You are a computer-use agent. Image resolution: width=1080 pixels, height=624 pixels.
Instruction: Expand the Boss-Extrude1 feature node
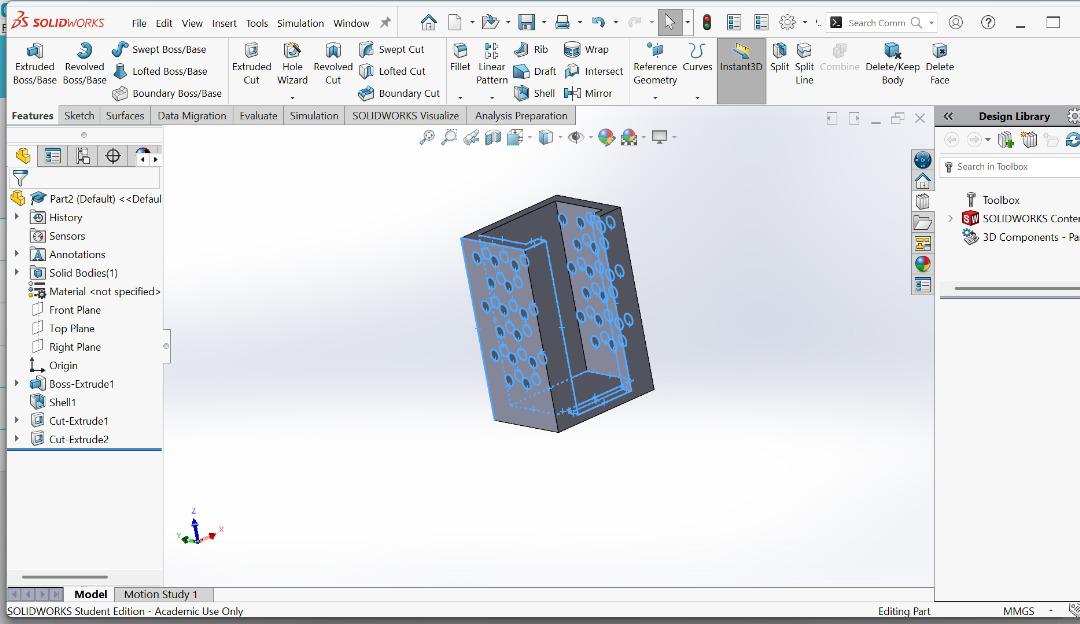pyautogui.click(x=16, y=384)
